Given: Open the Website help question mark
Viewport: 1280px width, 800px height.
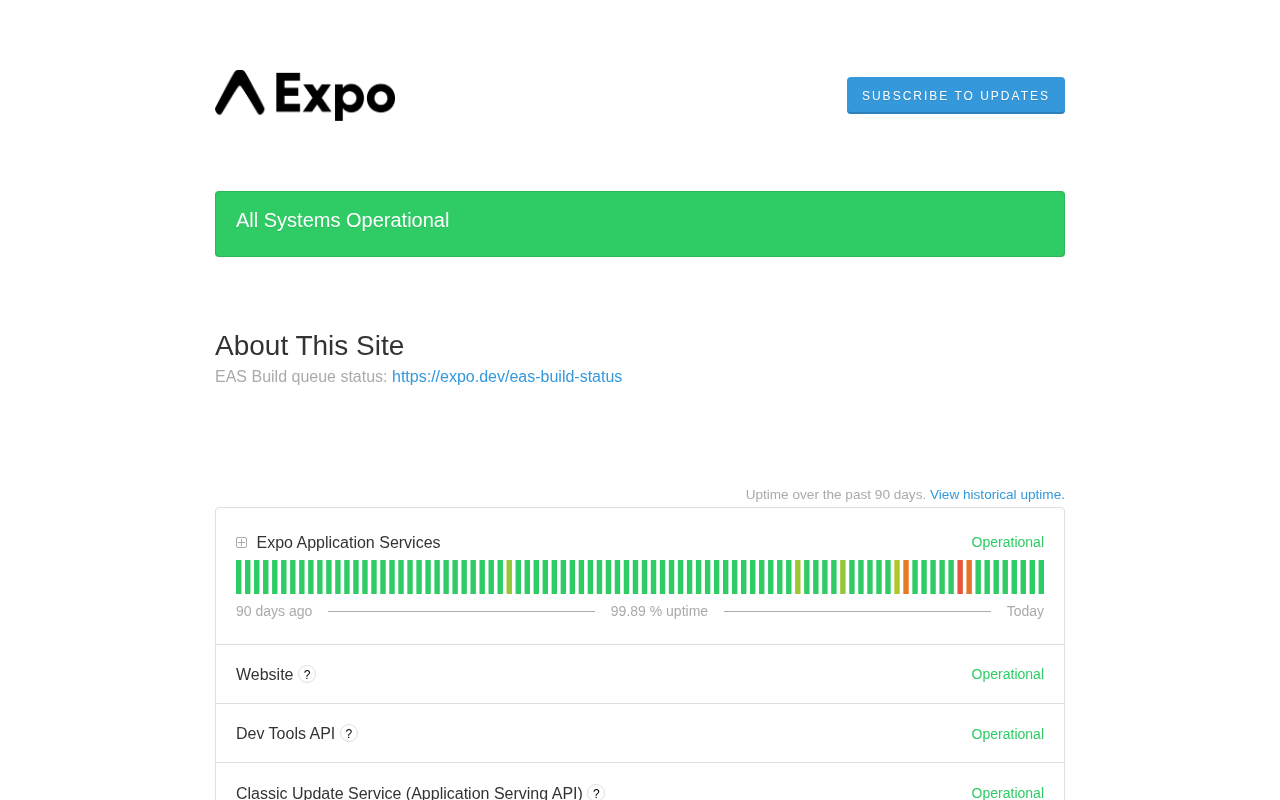Looking at the screenshot, I should point(307,675).
